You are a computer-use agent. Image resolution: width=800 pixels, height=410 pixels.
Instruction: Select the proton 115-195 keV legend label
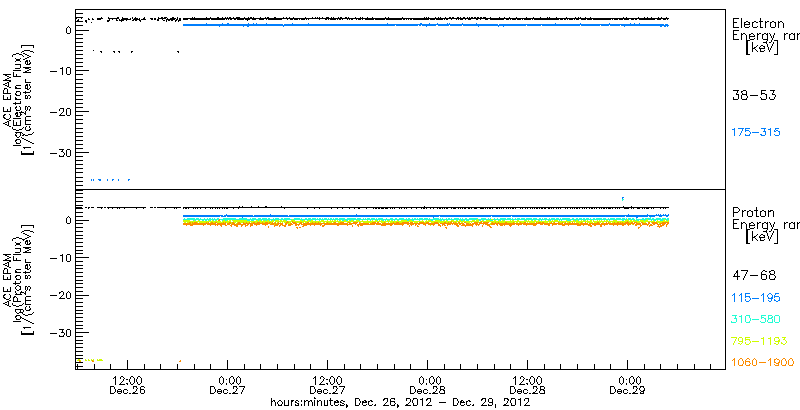pos(756,298)
